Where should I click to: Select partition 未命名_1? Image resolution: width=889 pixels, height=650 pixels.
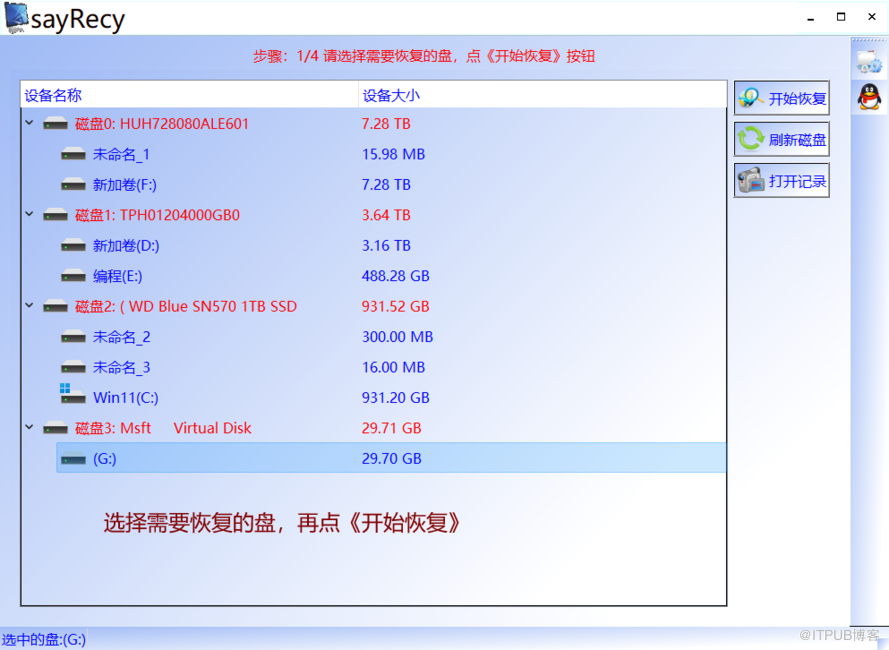pyautogui.click(x=121, y=154)
